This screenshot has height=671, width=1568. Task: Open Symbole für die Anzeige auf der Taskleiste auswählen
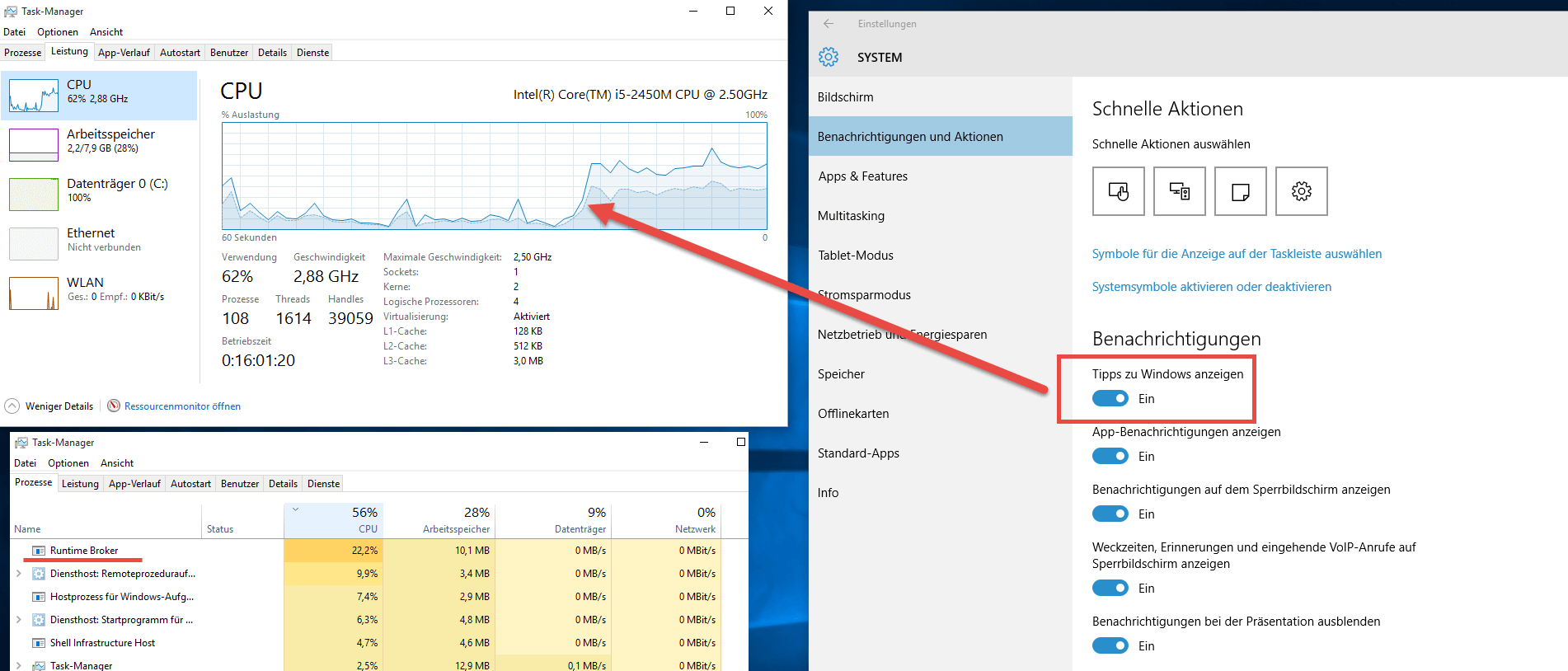(x=1237, y=254)
